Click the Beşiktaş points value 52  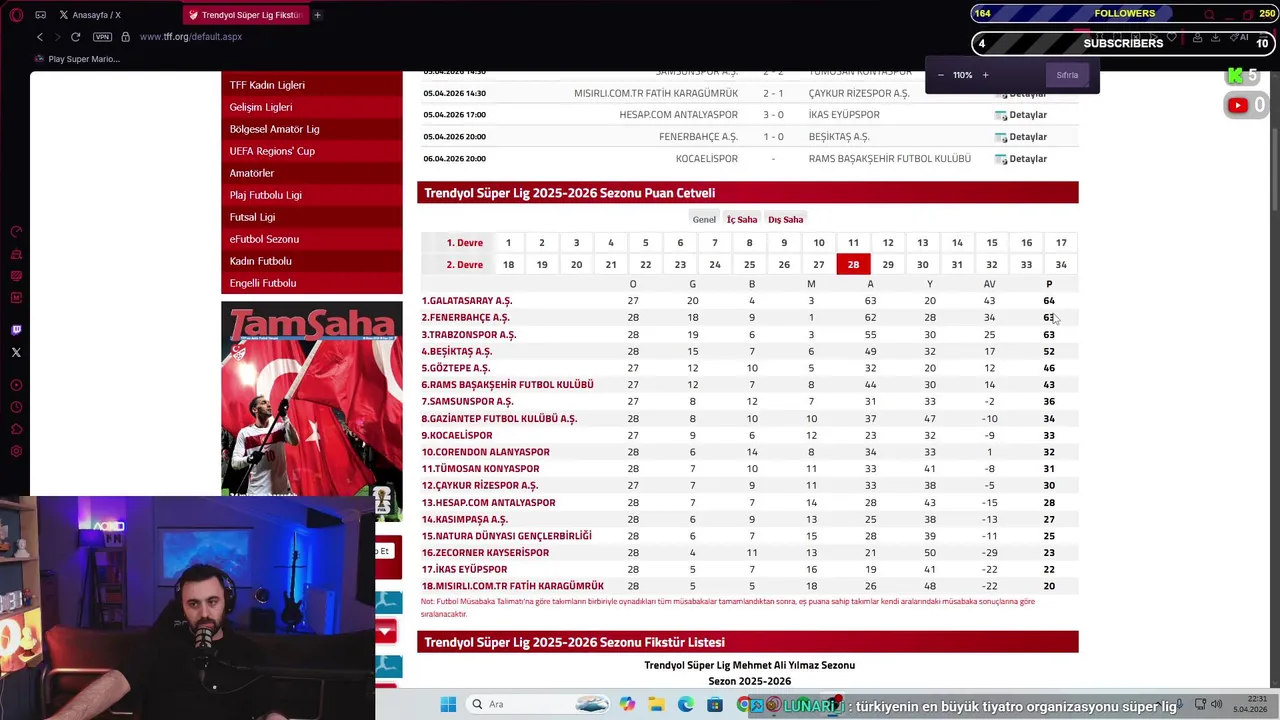1049,351
